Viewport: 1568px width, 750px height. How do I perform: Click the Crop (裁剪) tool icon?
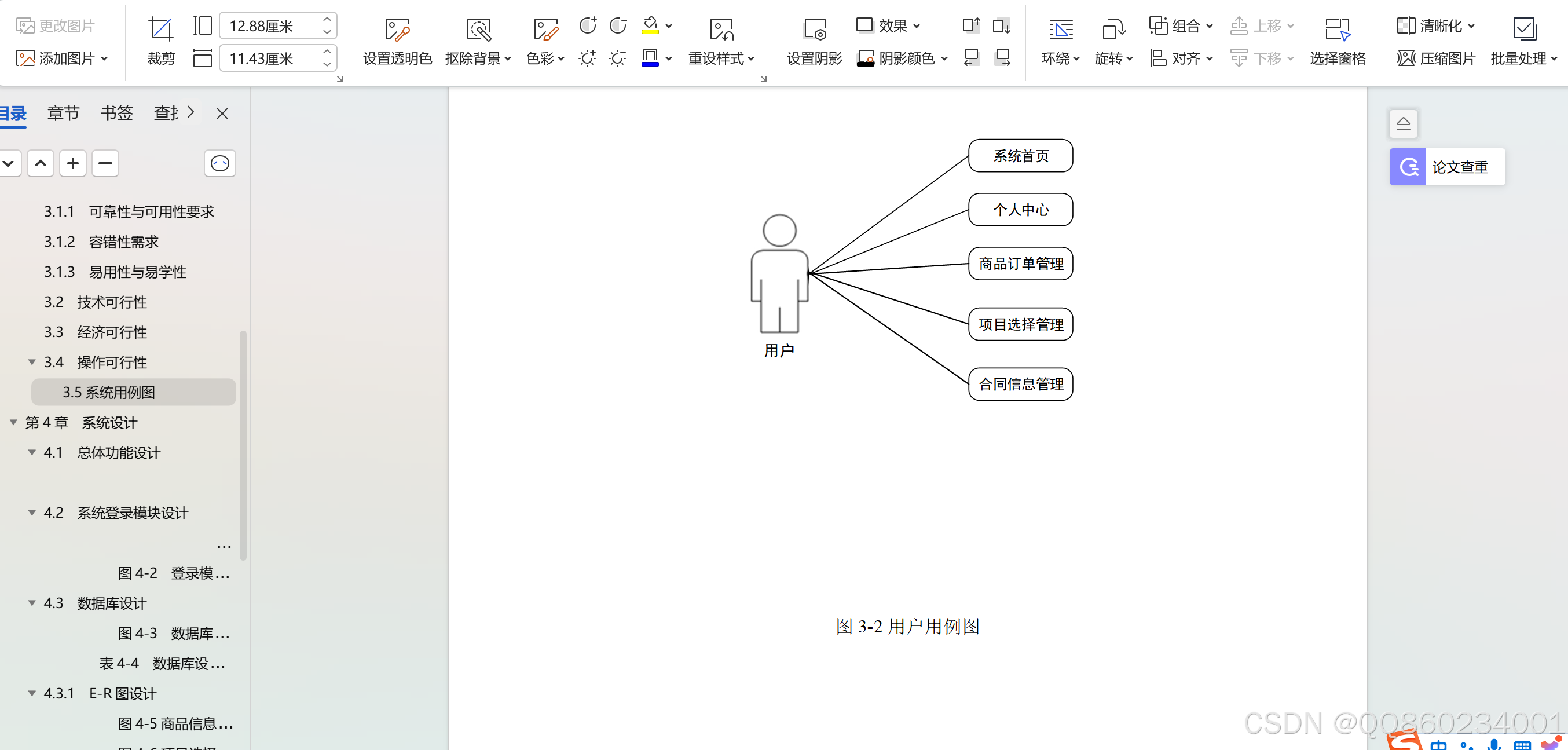coord(161,28)
